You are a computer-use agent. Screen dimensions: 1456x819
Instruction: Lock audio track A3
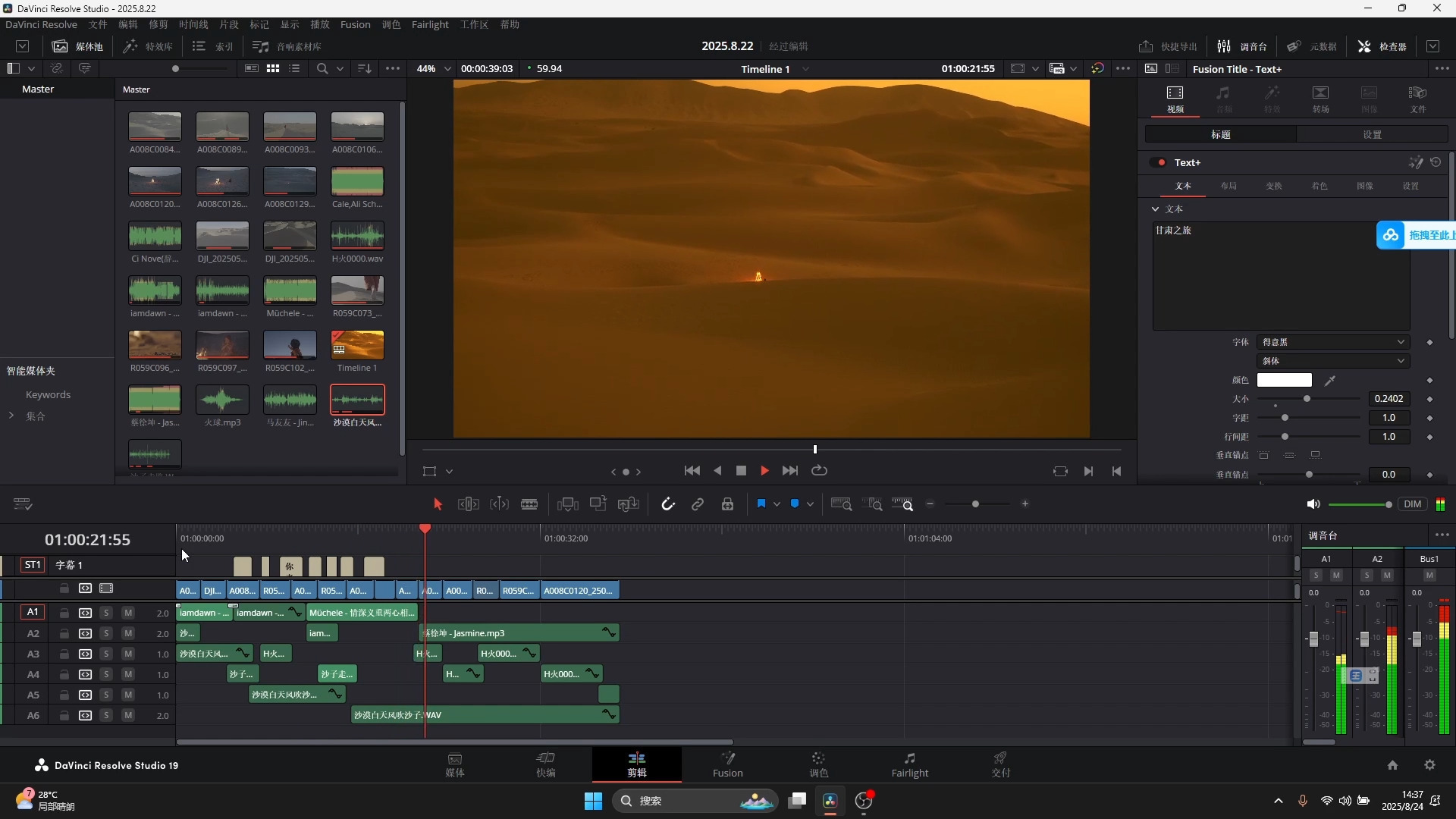(64, 654)
